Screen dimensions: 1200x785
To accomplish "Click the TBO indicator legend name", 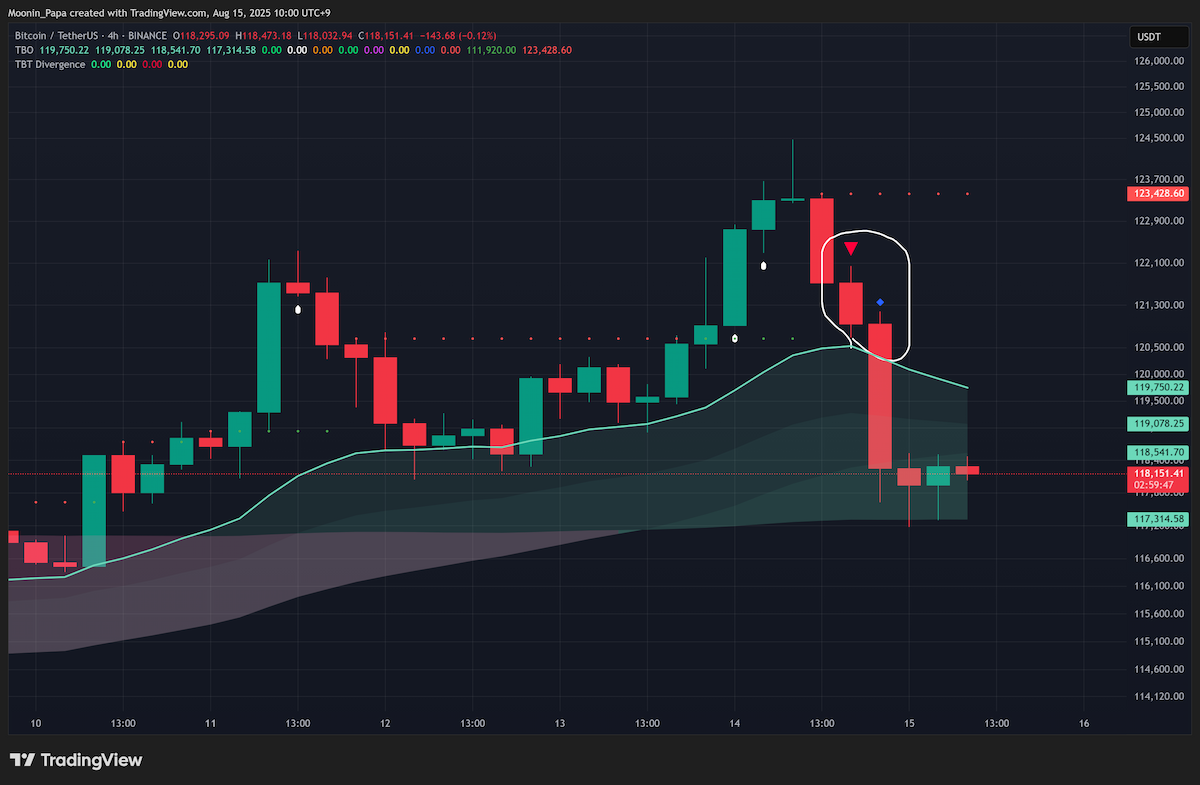I will pos(23,50).
